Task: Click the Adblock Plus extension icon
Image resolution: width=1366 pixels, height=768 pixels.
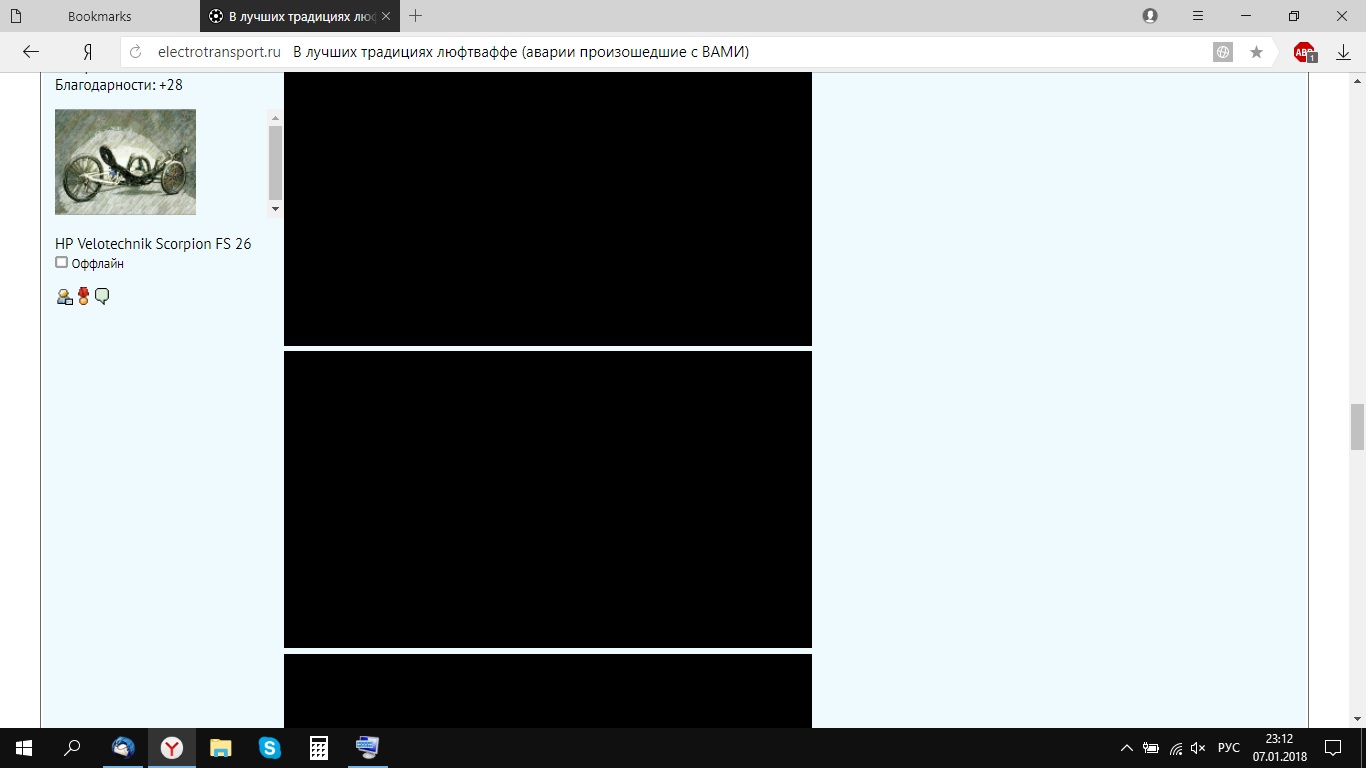Action: (1304, 52)
